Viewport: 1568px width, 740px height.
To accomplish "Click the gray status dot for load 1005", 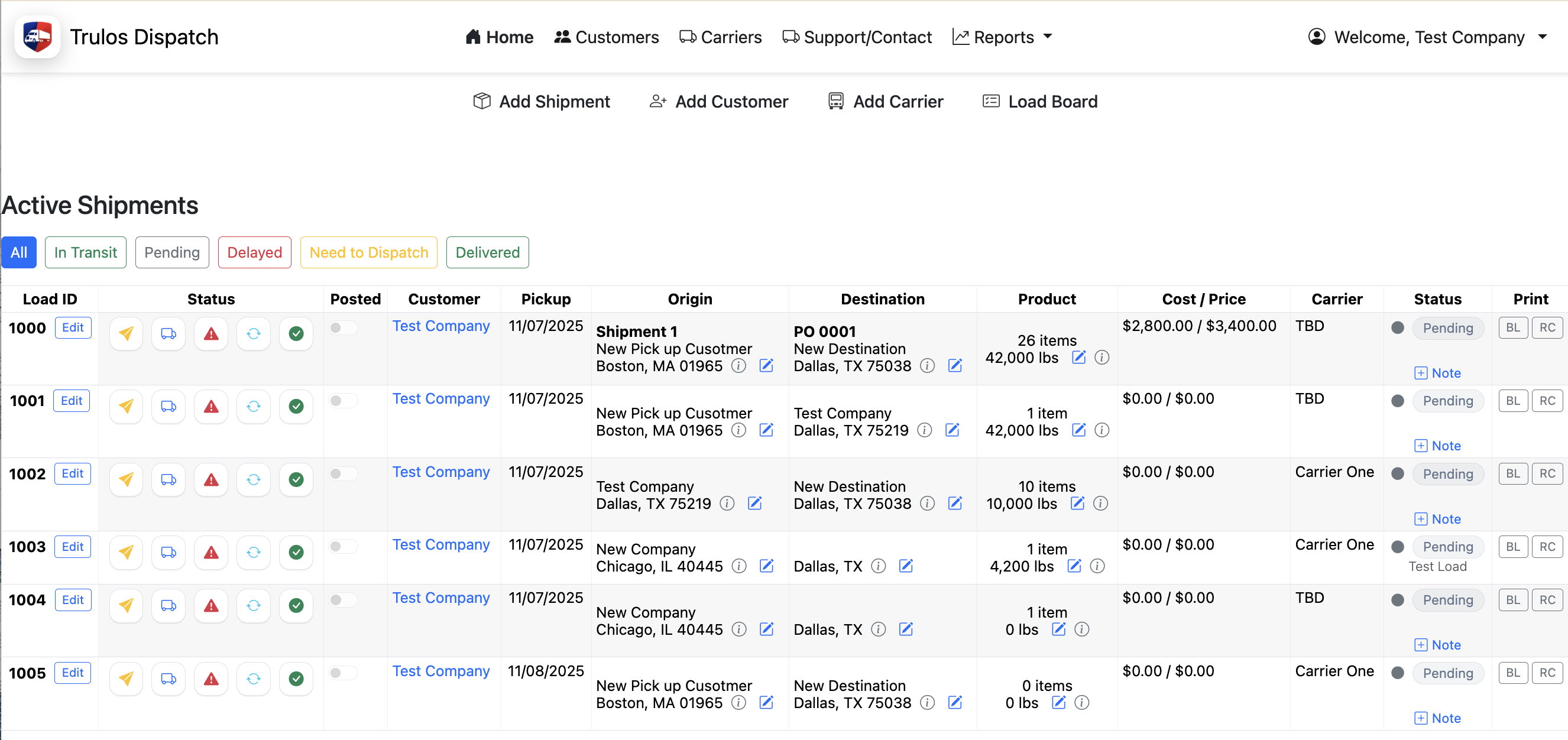I will [1398, 673].
